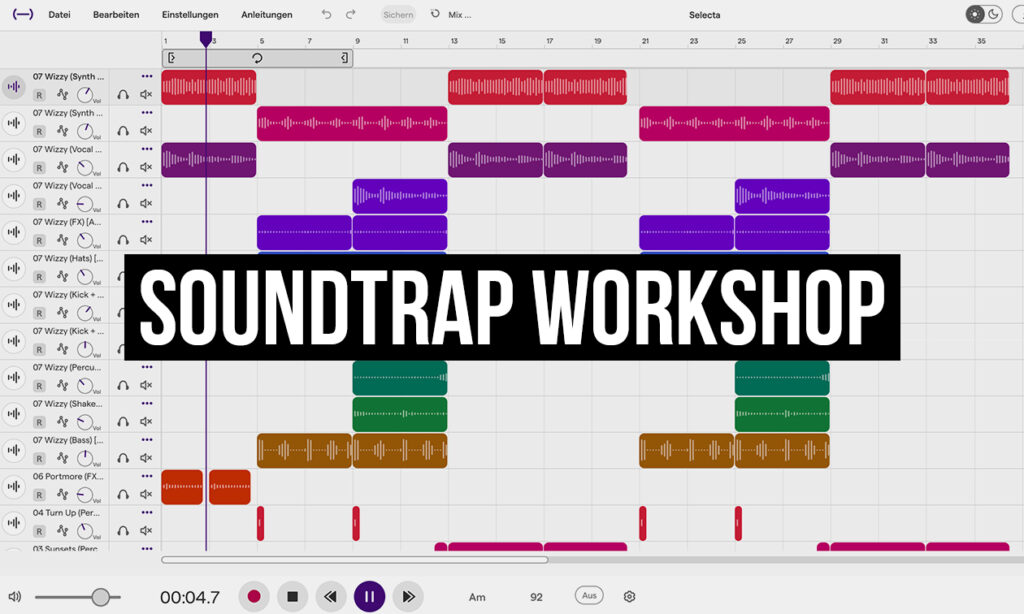The width and height of the screenshot is (1024, 614).
Task: Solo the 04 Turn Up track
Action: pyautogui.click(x=123, y=531)
